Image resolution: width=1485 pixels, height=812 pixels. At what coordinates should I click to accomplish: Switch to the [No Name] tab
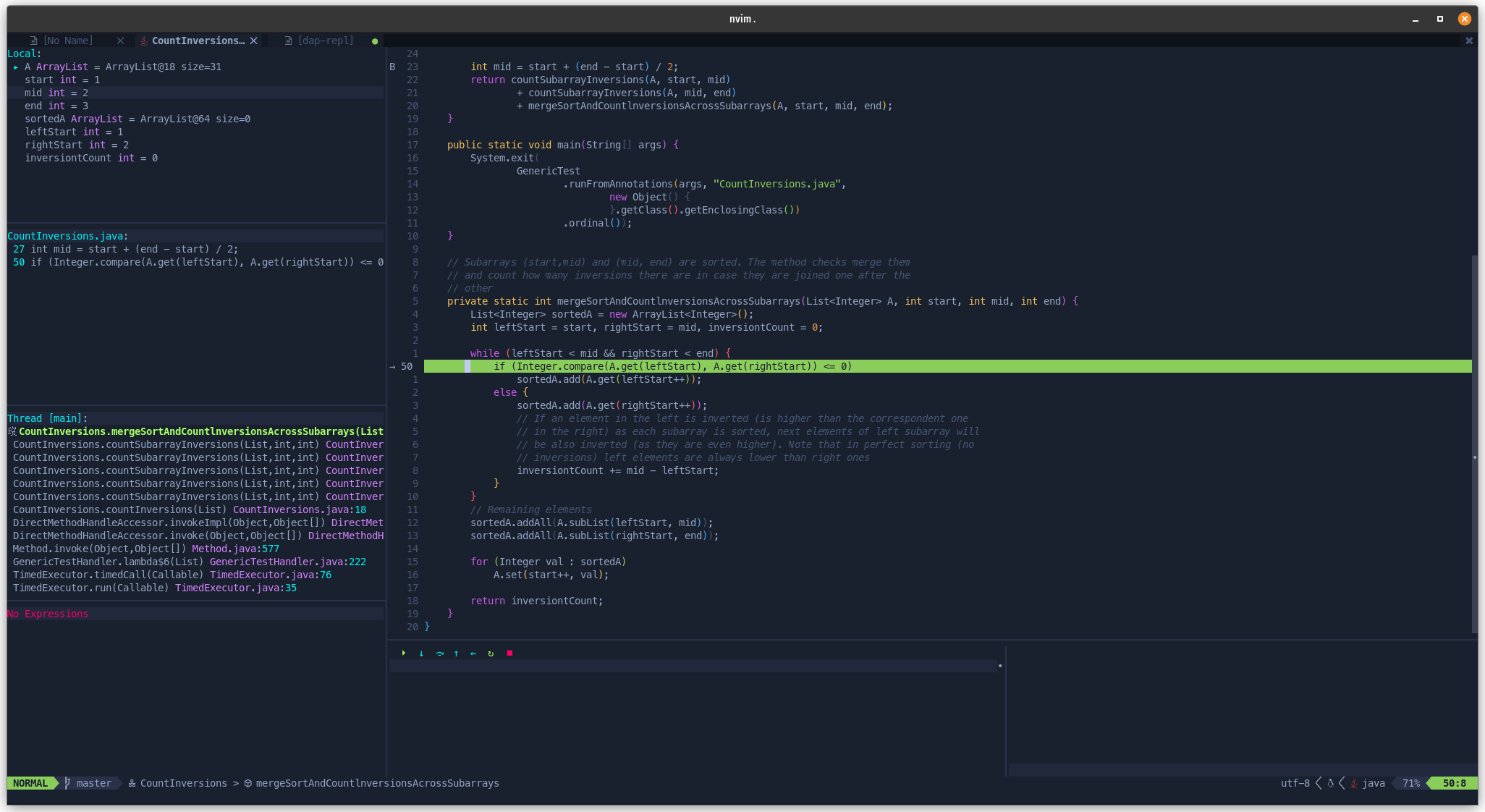[68, 41]
